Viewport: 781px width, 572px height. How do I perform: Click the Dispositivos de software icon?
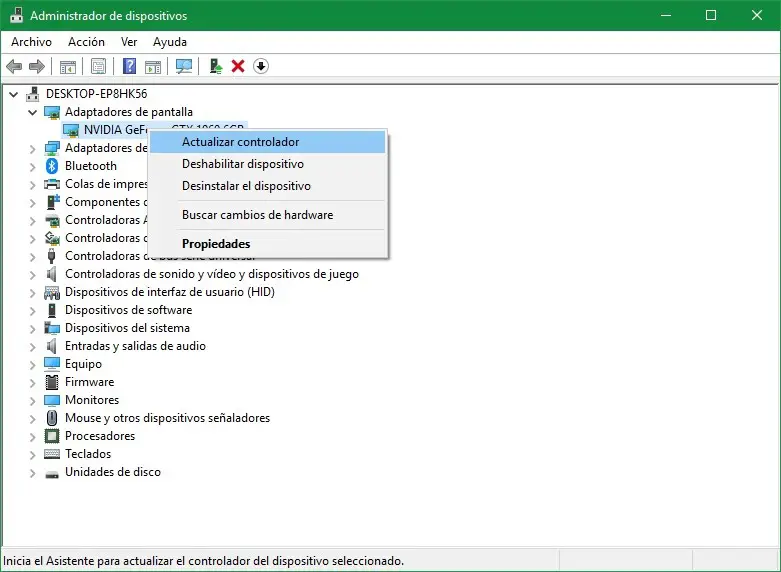pos(52,310)
